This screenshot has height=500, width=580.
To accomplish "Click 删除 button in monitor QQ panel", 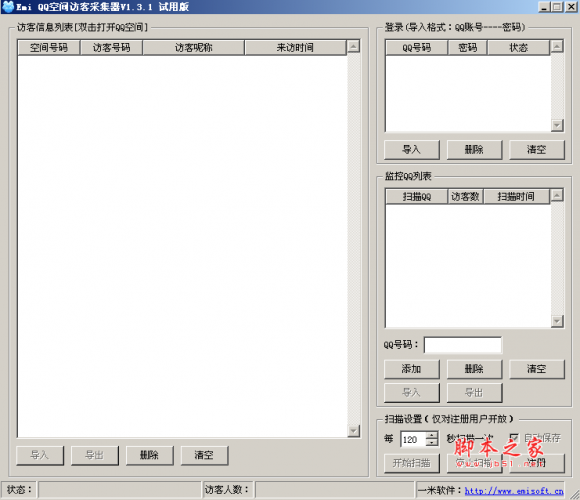I will 474,369.
